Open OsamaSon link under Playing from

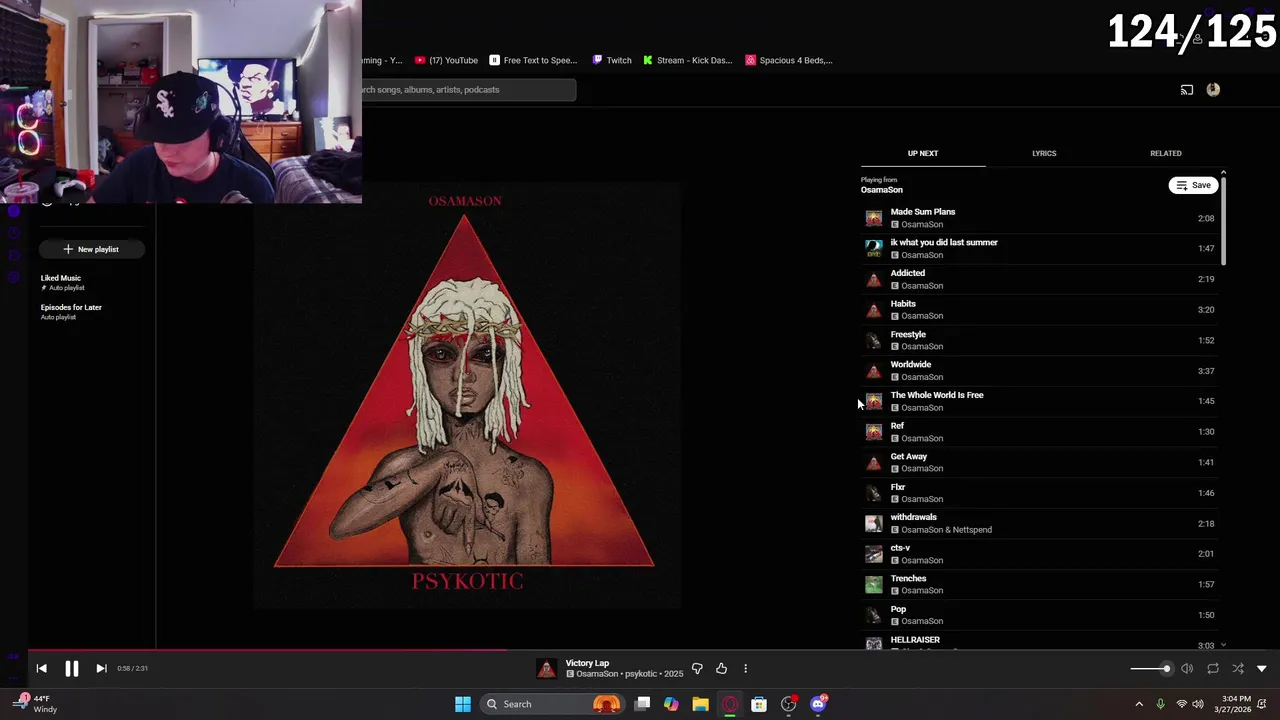(881, 190)
